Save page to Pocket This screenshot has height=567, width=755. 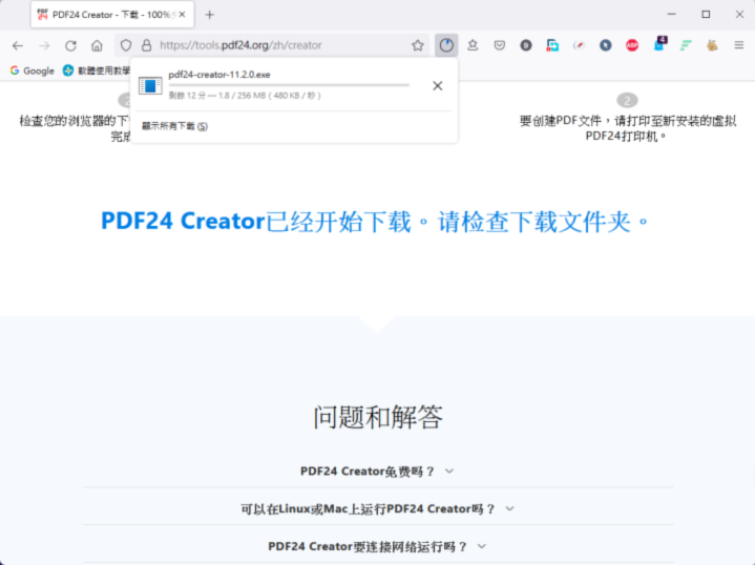499,45
